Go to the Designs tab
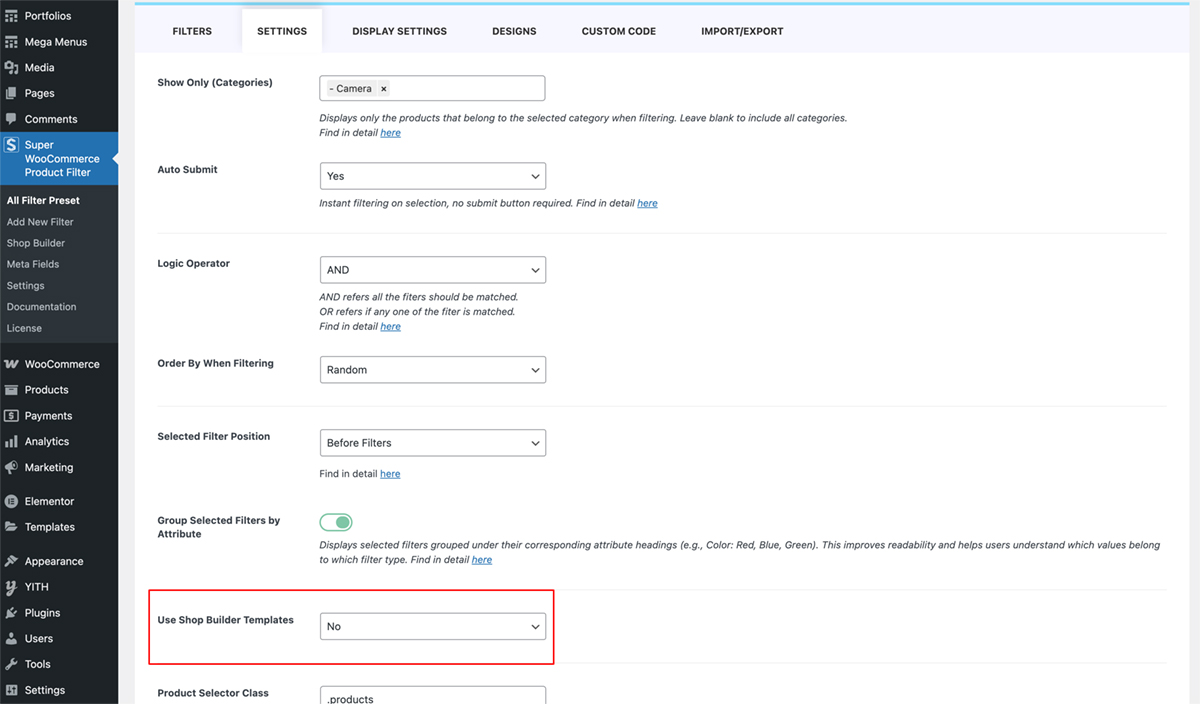Screen dimensions: 1200x704 click(x=514, y=31)
